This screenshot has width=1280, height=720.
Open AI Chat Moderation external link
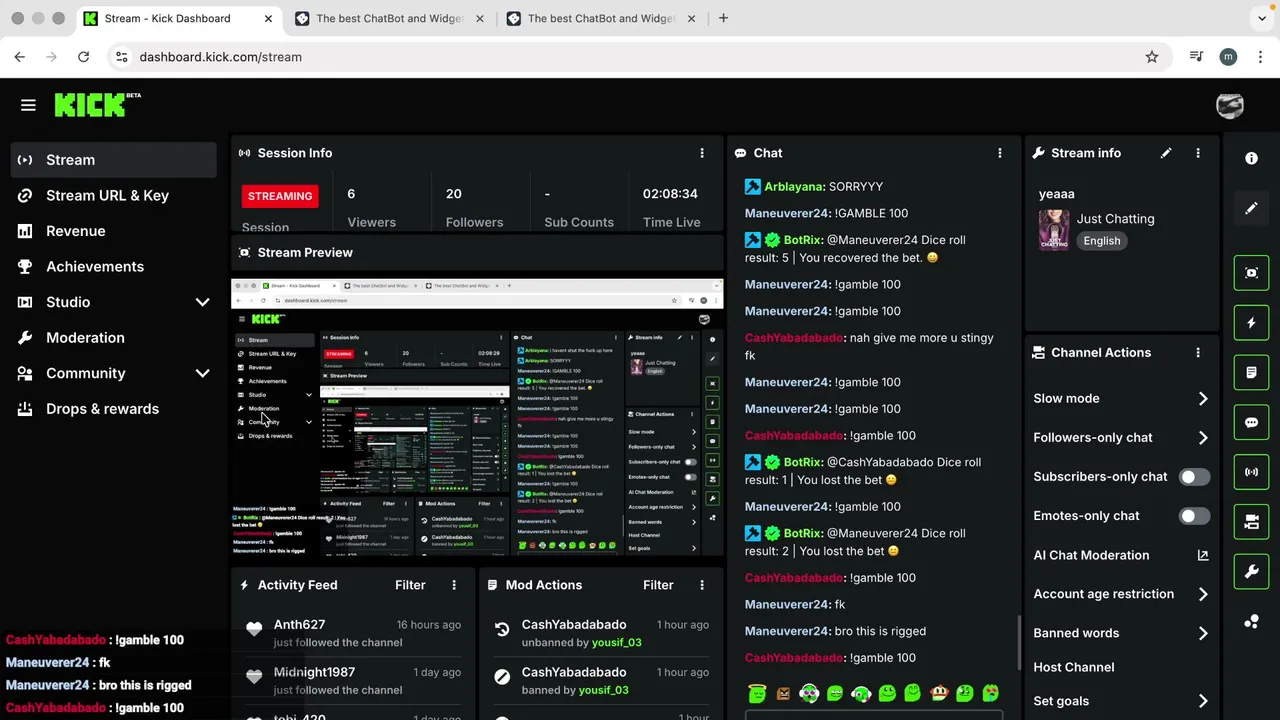pyautogui.click(x=1203, y=555)
